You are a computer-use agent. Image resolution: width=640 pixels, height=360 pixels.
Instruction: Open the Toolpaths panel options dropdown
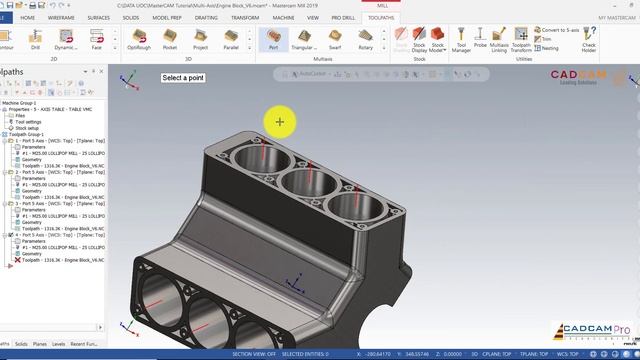(85, 71)
